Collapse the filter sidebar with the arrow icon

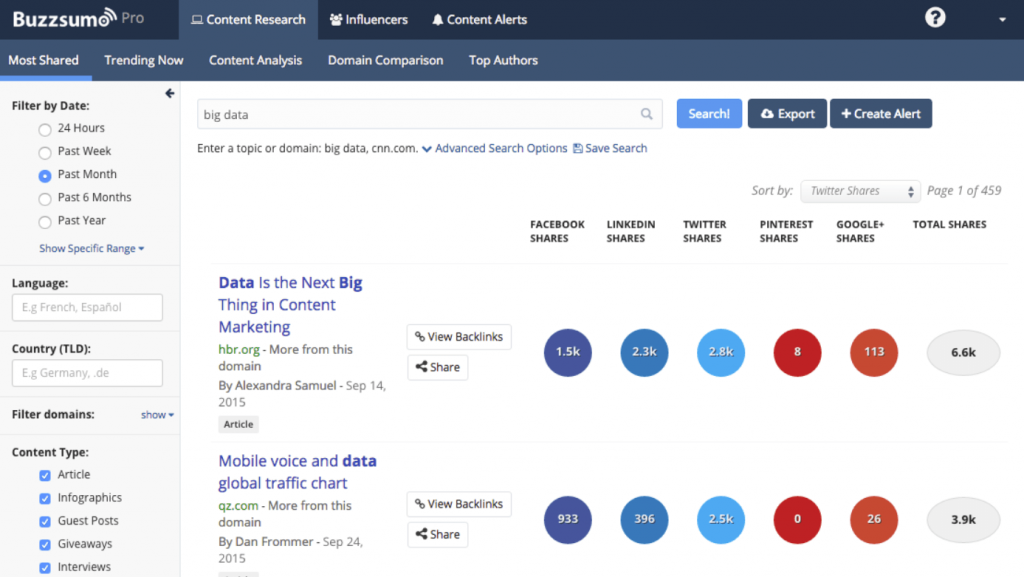click(x=170, y=93)
